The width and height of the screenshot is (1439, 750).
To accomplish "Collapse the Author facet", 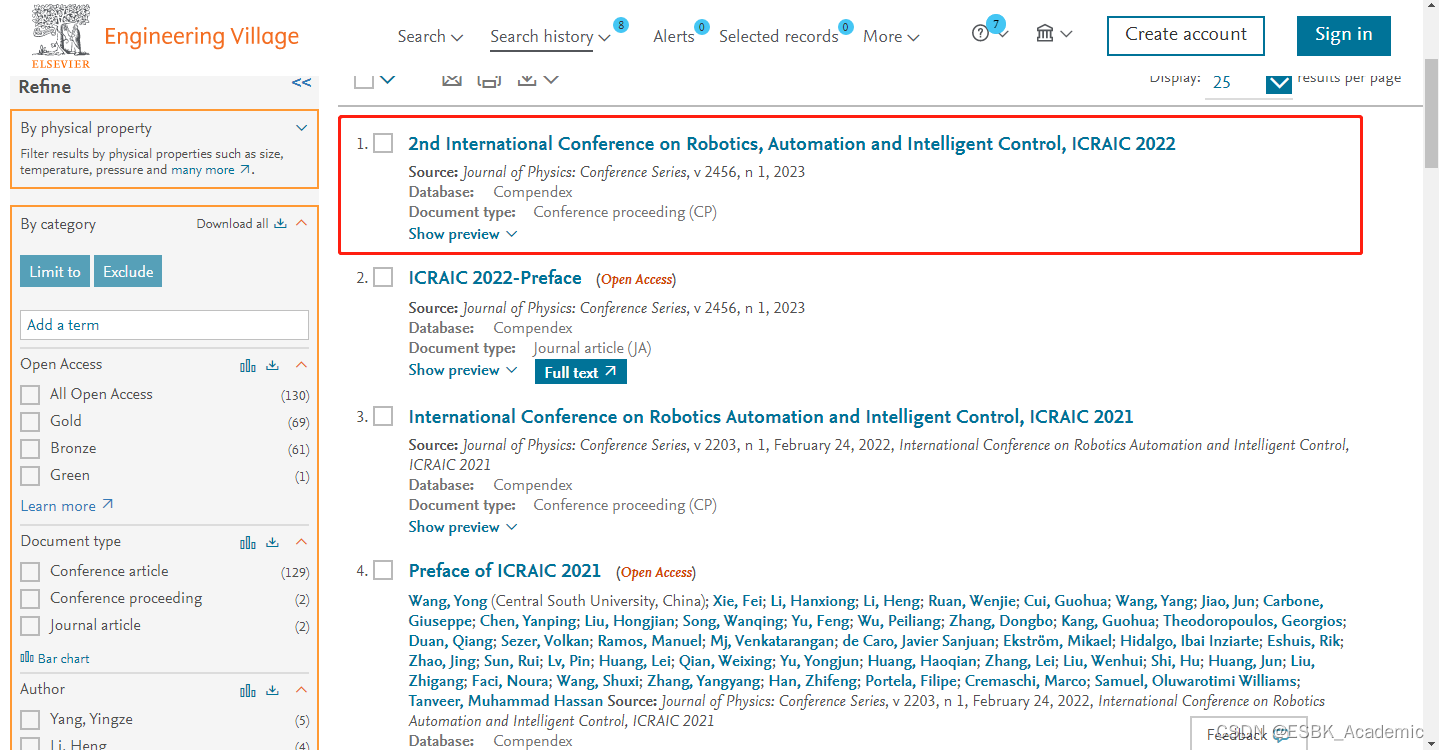I will point(301,690).
